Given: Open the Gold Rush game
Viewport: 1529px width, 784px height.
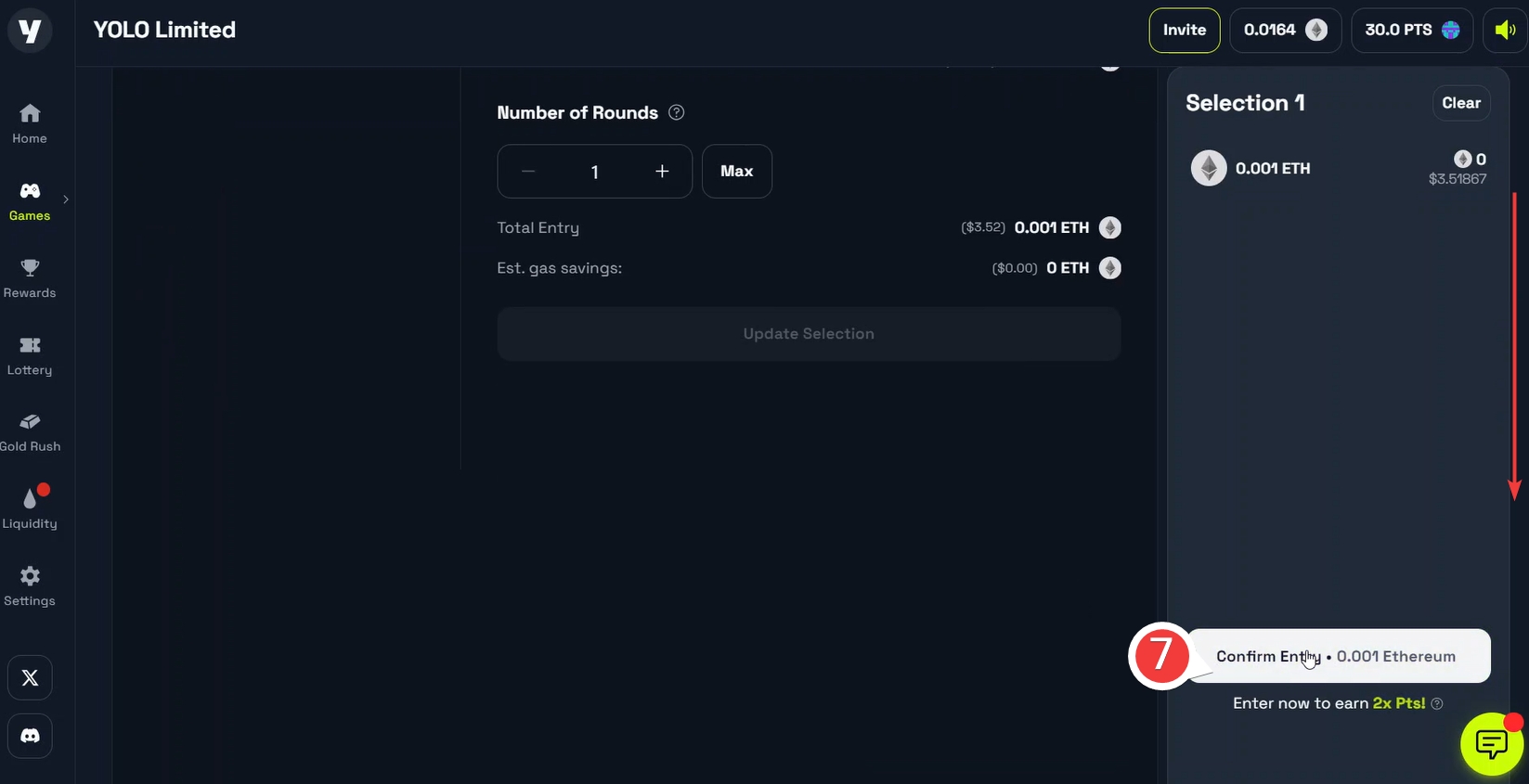Looking at the screenshot, I should (30, 432).
